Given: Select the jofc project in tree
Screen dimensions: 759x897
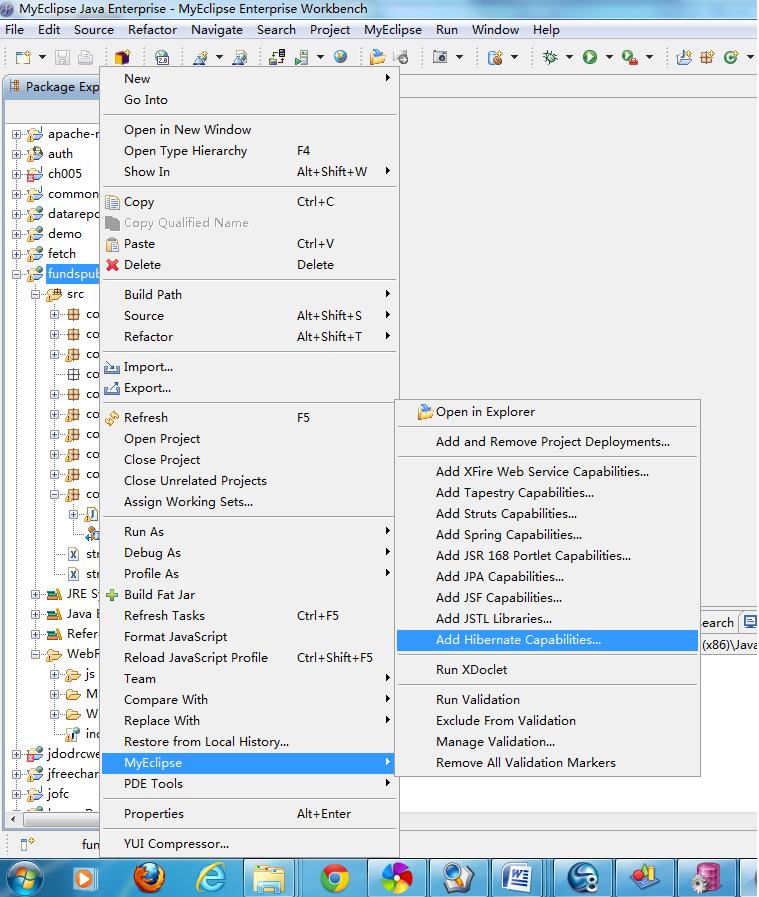Looking at the screenshot, I should [x=58, y=794].
